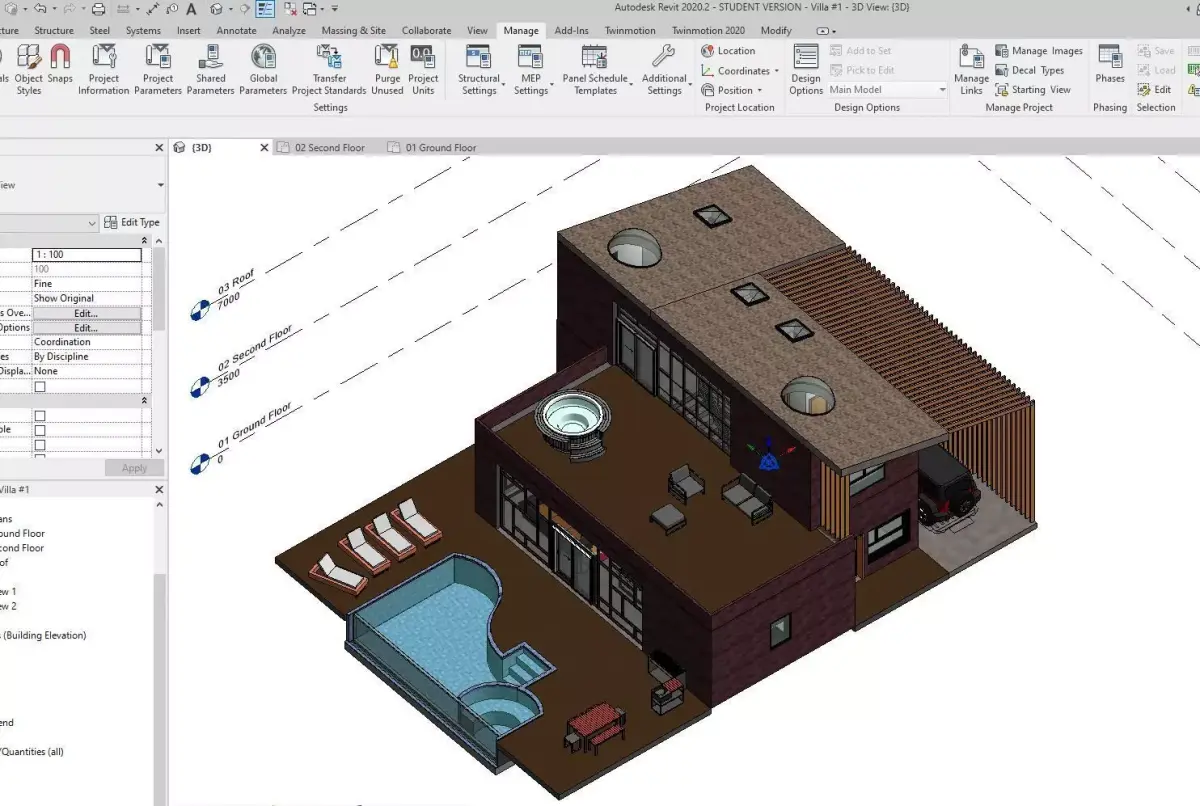
Task: Click the Undo arrow in quick access toolbar
Action: [x=39, y=9]
